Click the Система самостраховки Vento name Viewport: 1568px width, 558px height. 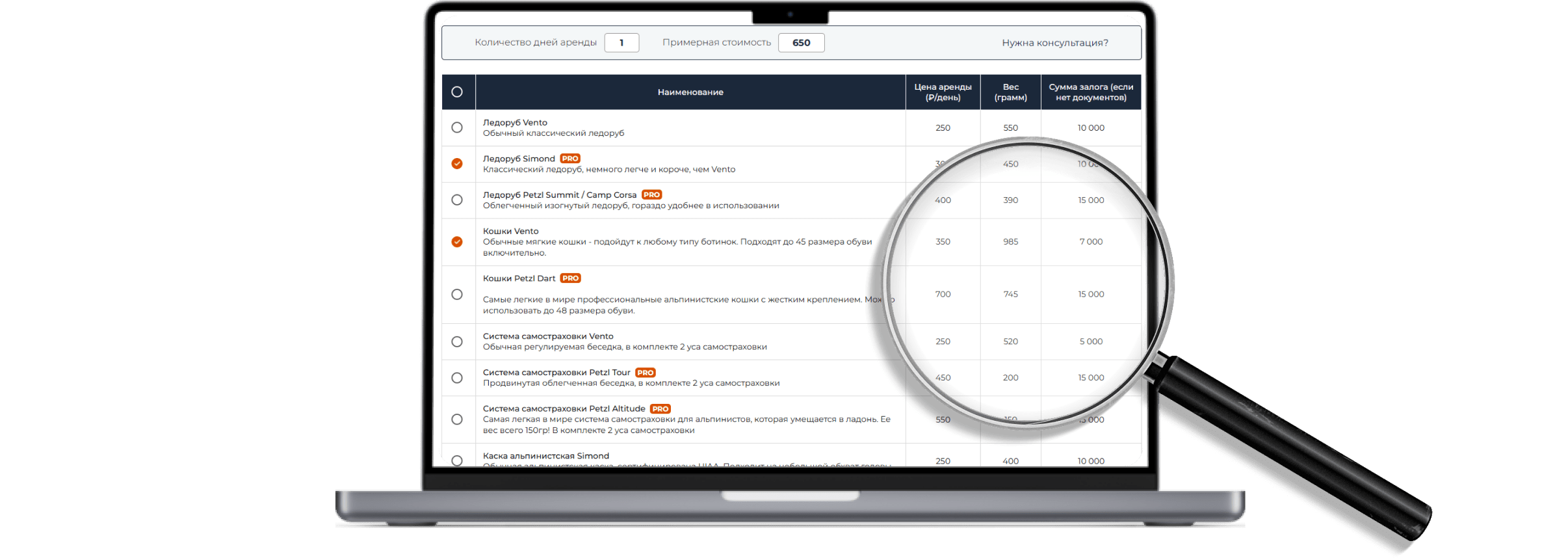(548, 336)
